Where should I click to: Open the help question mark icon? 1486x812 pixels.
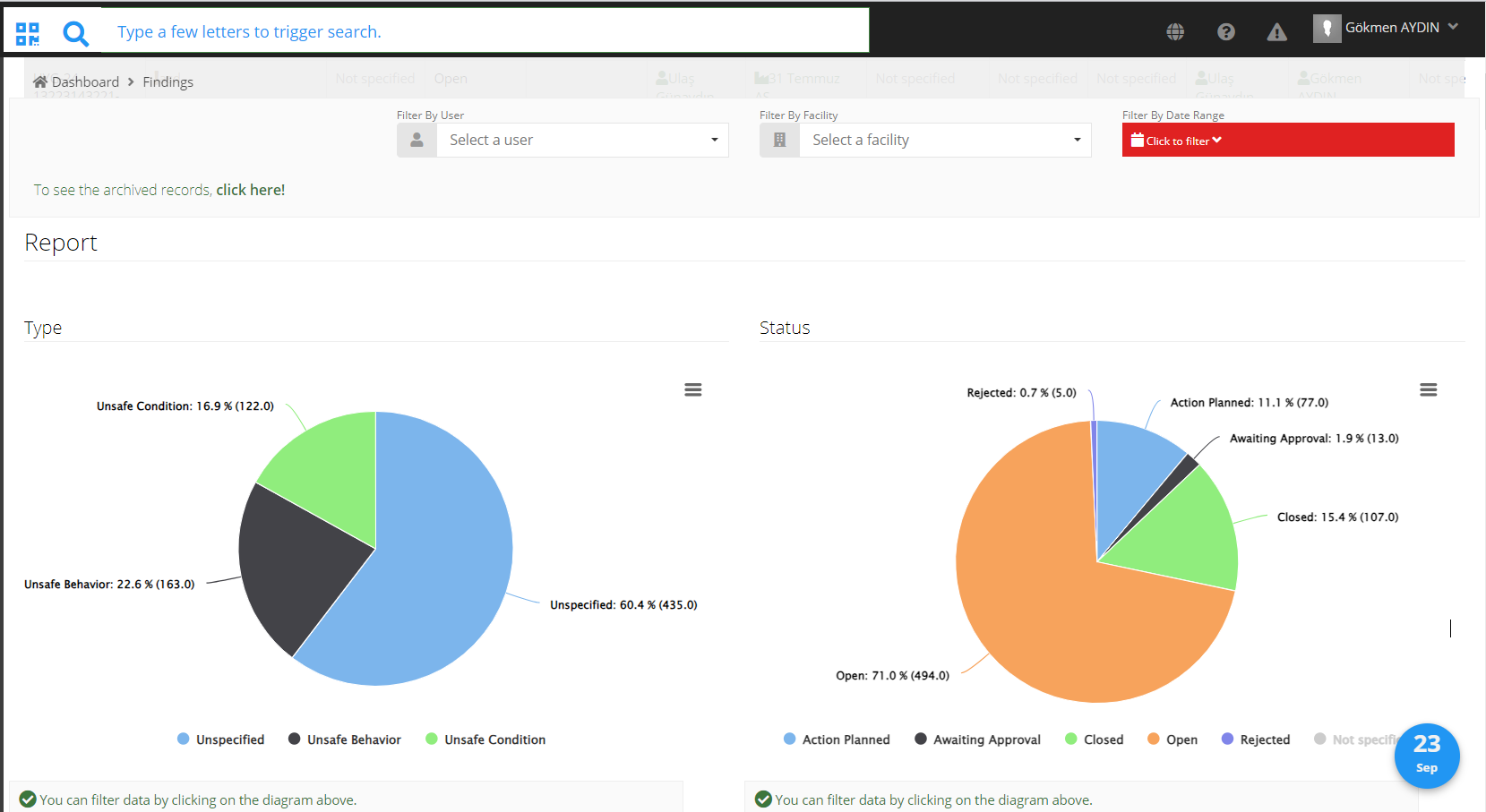click(1226, 32)
